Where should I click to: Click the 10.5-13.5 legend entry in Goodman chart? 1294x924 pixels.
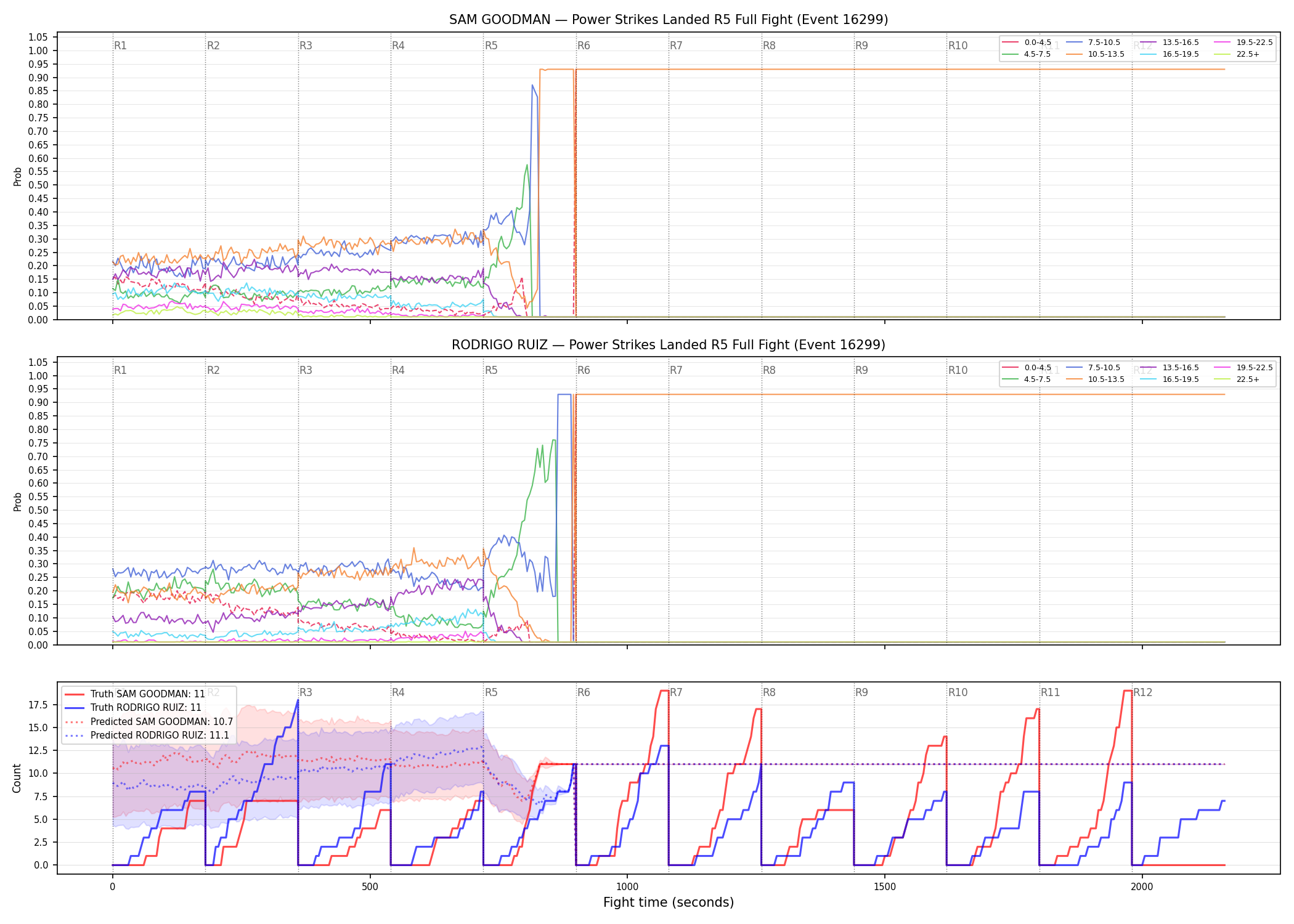coord(1095,54)
